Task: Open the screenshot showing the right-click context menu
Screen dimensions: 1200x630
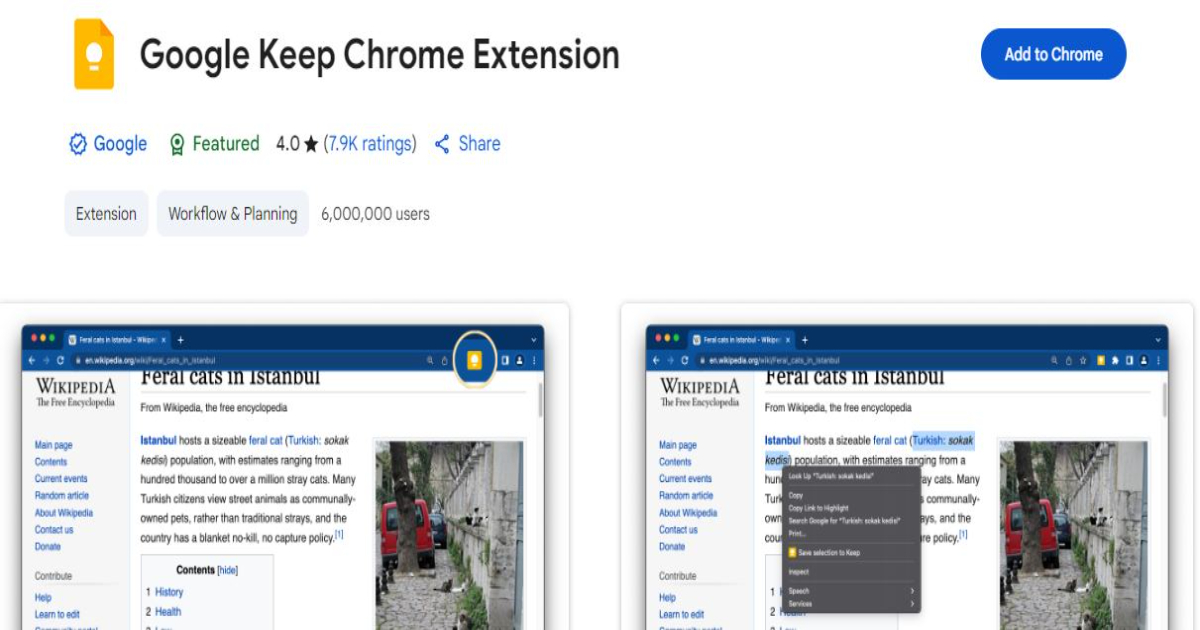Action: (x=908, y=468)
